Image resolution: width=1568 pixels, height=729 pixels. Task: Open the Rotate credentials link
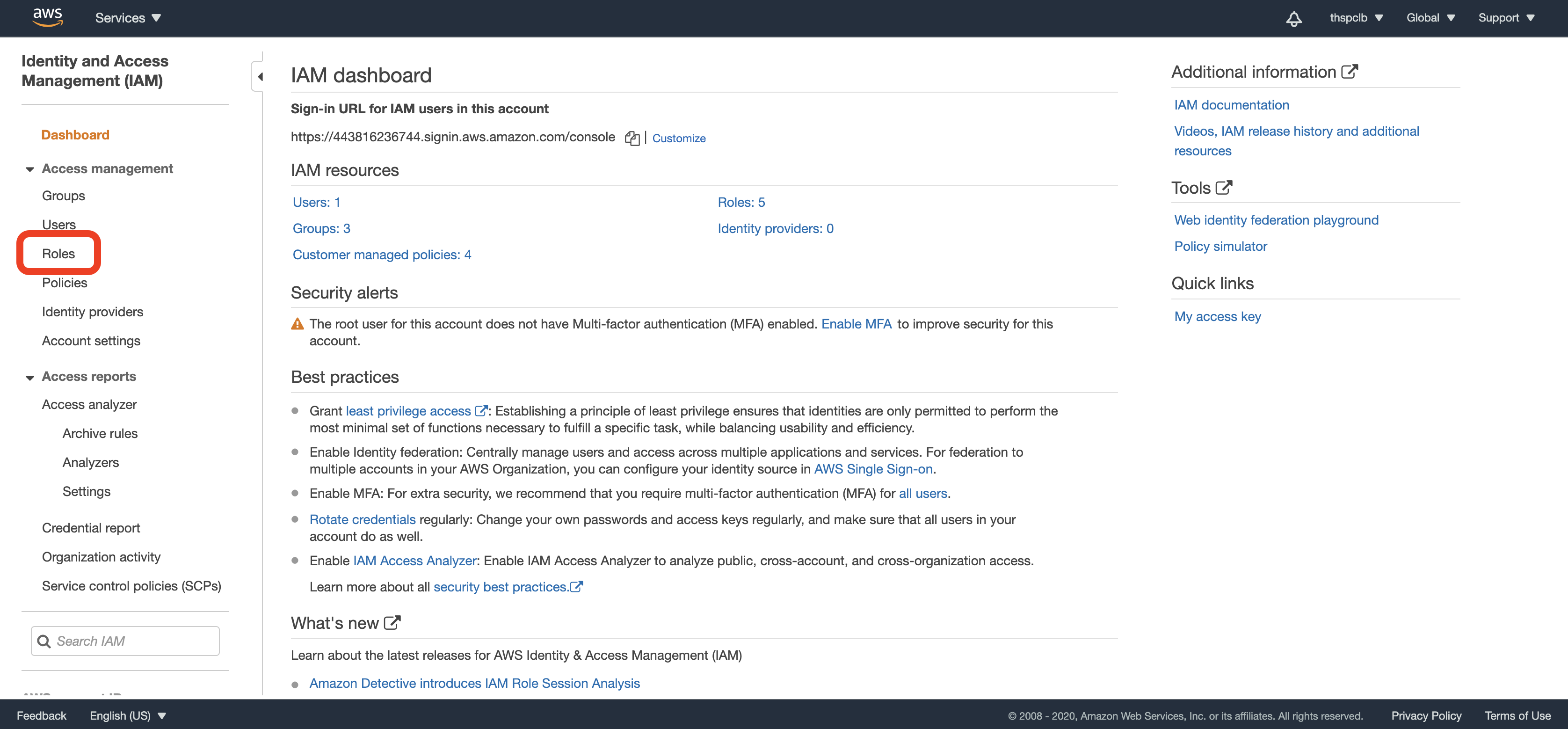362,519
